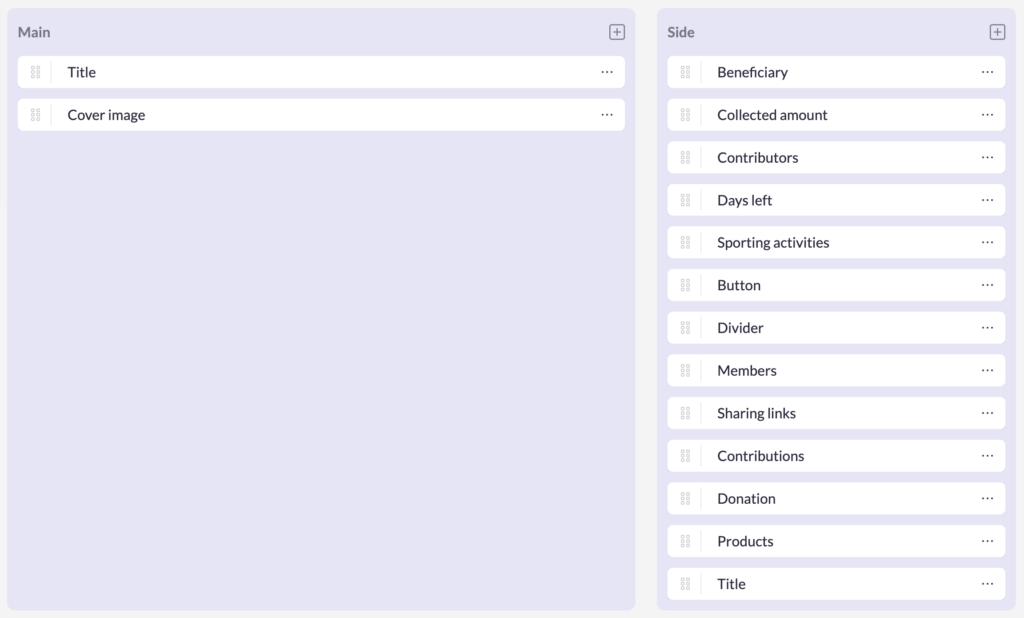Image resolution: width=1024 pixels, height=618 pixels.
Task: Click drag handle beside Beneficiary
Action: (685, 72)
